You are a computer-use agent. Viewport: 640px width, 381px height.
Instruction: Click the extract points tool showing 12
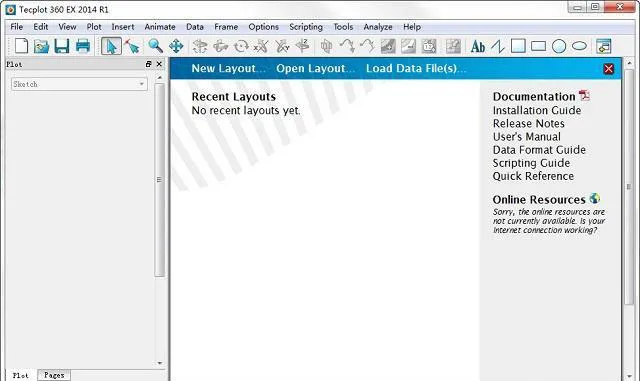click(x=429, y=46)
